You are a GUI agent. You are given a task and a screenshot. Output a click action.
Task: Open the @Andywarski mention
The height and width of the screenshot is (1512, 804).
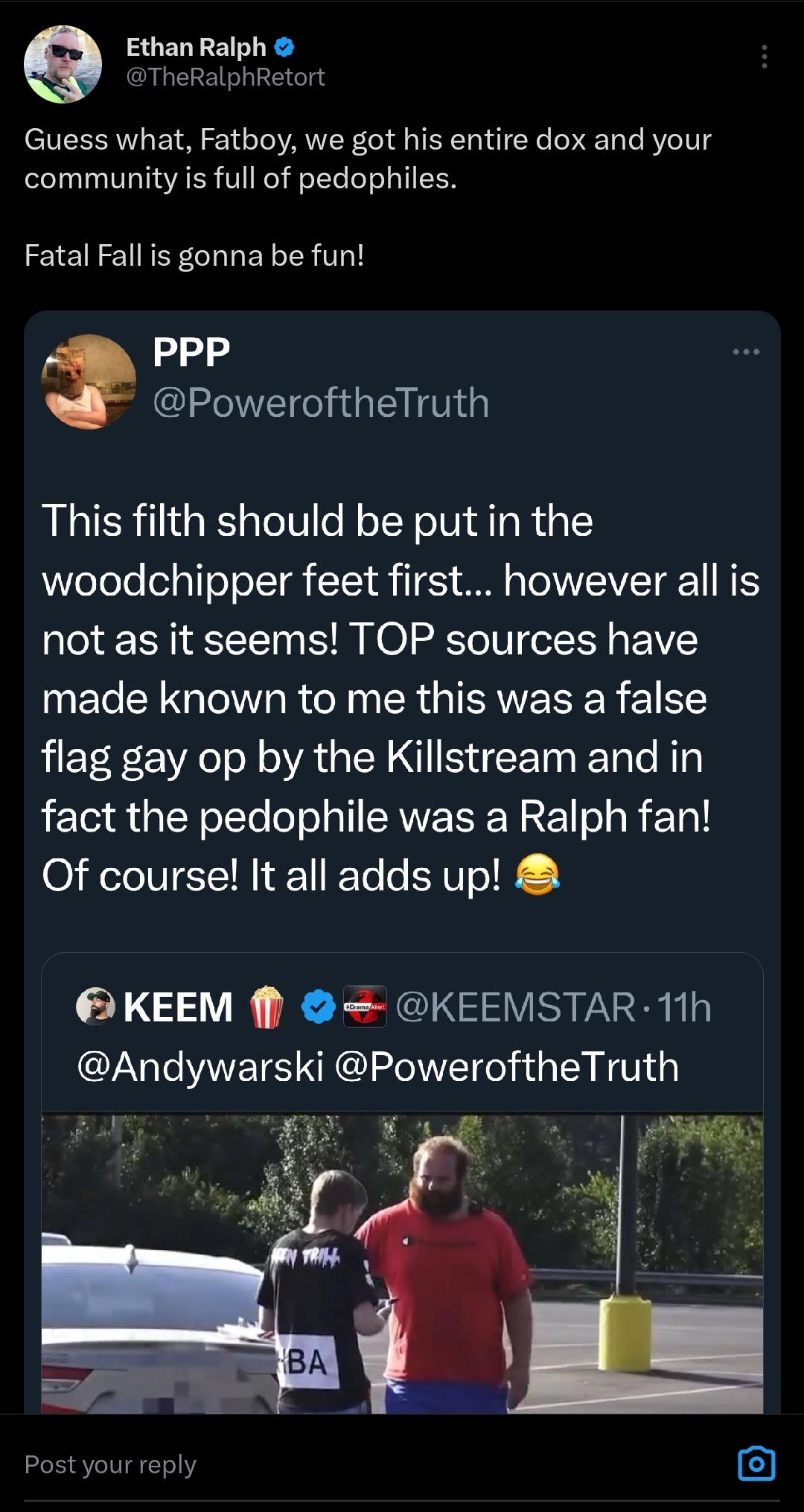[200, 1067]
